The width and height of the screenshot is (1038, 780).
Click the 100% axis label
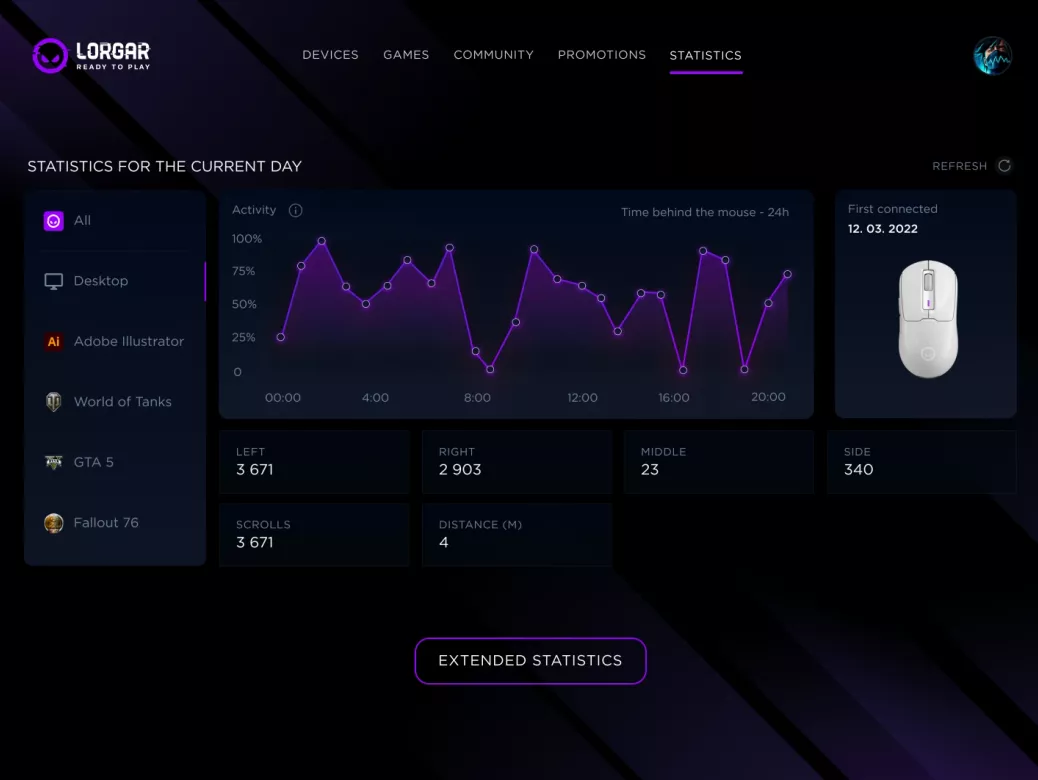(x=247, y=239)
